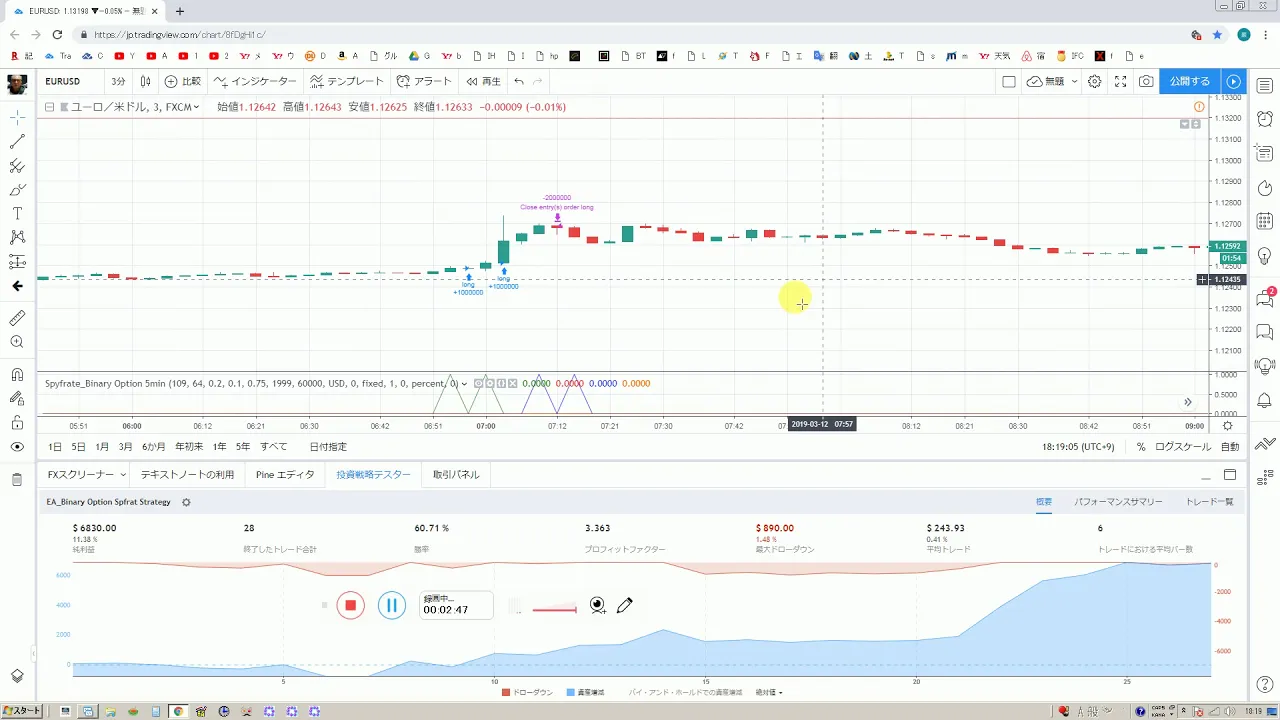Select the crosshair cursor tool
This screenshot has height=720, width=1280.
17,118
